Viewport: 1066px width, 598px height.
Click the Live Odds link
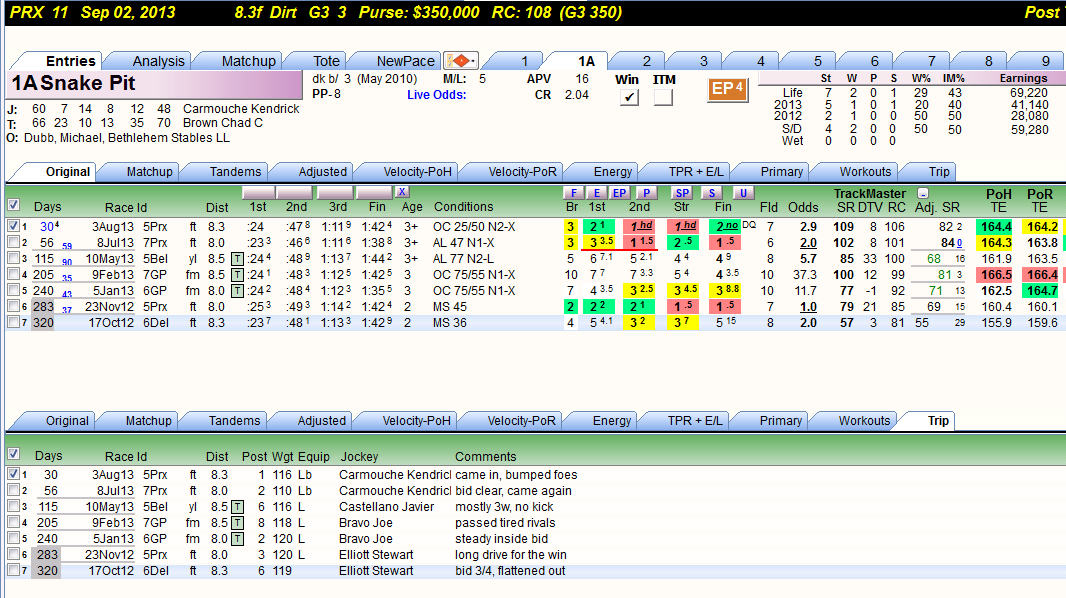tap(436, 95)
